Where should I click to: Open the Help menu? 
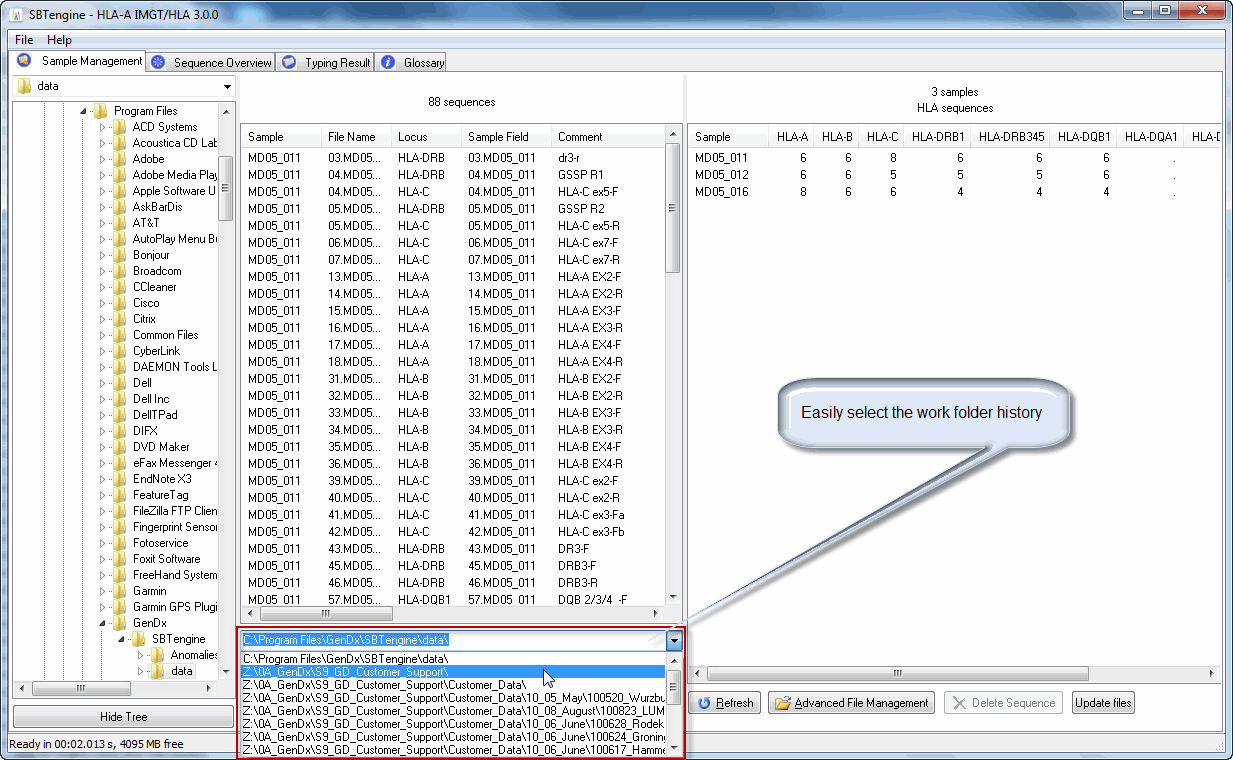[x=60, y=40]
